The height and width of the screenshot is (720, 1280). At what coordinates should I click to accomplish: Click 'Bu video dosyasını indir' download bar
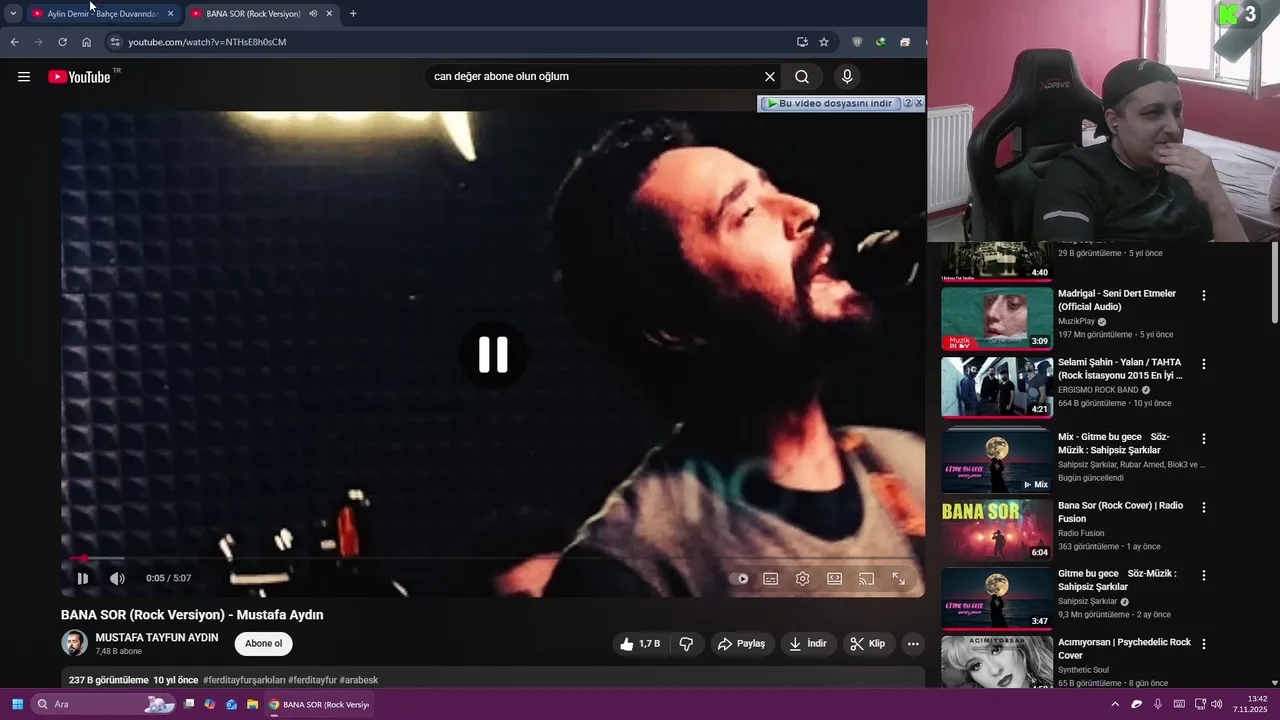(x=829, y=103)
